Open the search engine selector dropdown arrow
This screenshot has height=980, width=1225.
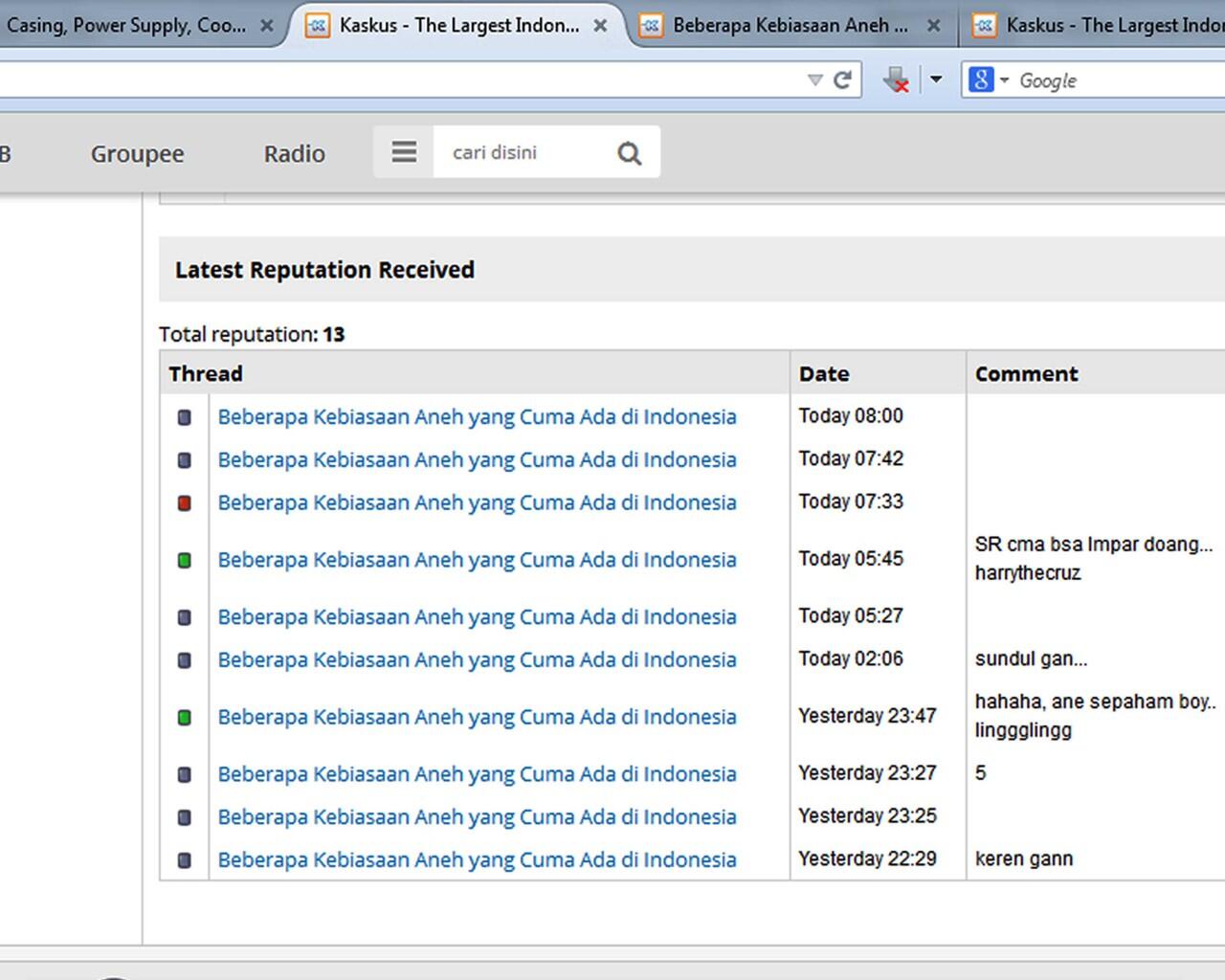coord(1004,80)
